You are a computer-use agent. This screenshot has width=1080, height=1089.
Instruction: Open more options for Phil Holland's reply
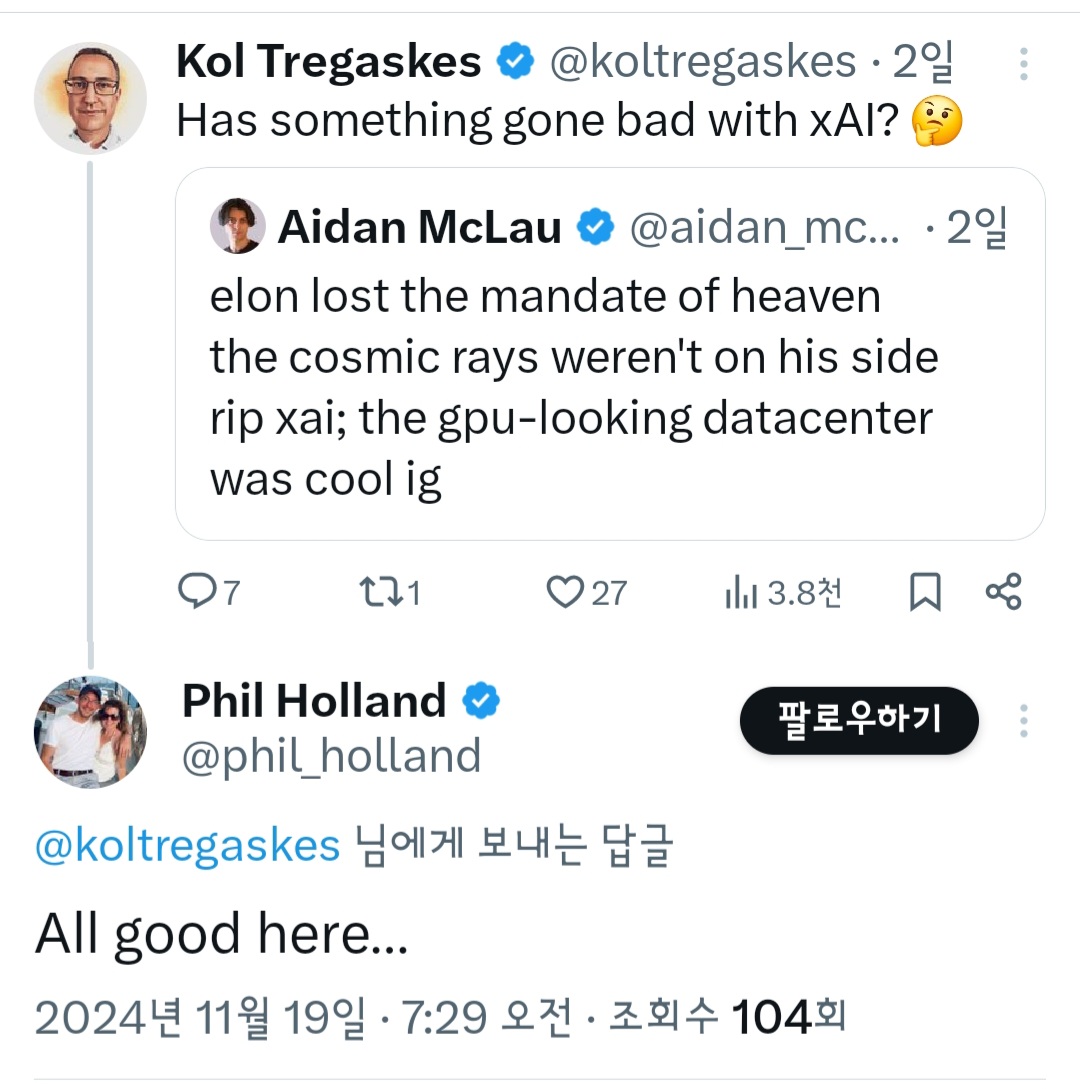tap(1023, 721)
